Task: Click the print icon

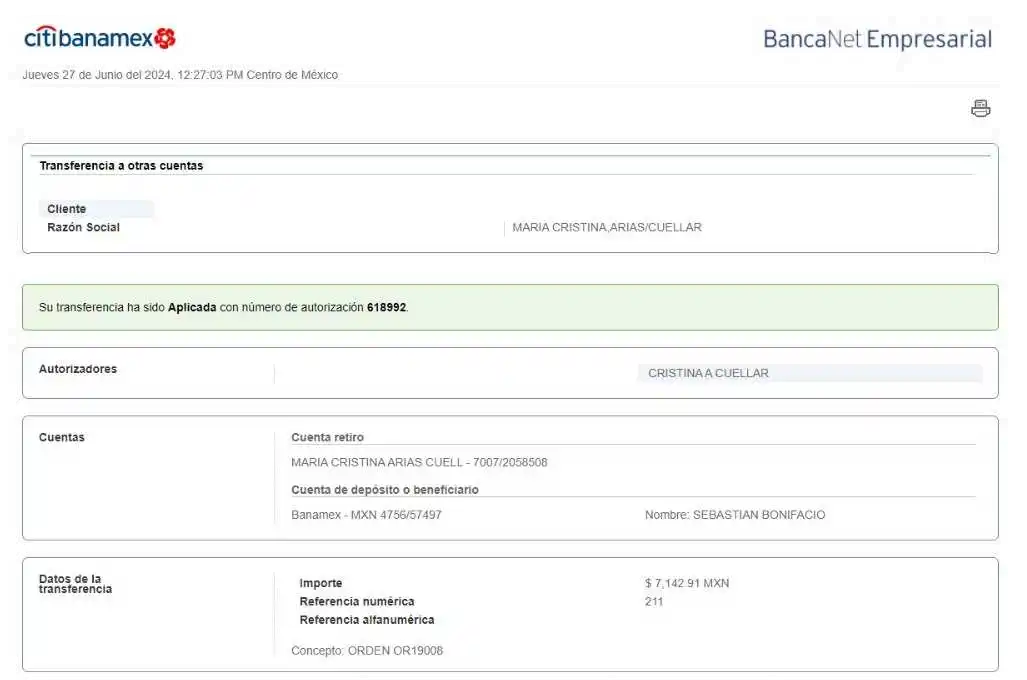Action: [x=980, y=109]
